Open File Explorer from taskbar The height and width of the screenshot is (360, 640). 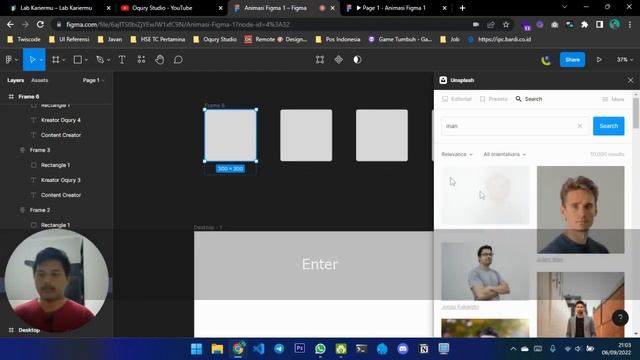click(x=217, y=349)
